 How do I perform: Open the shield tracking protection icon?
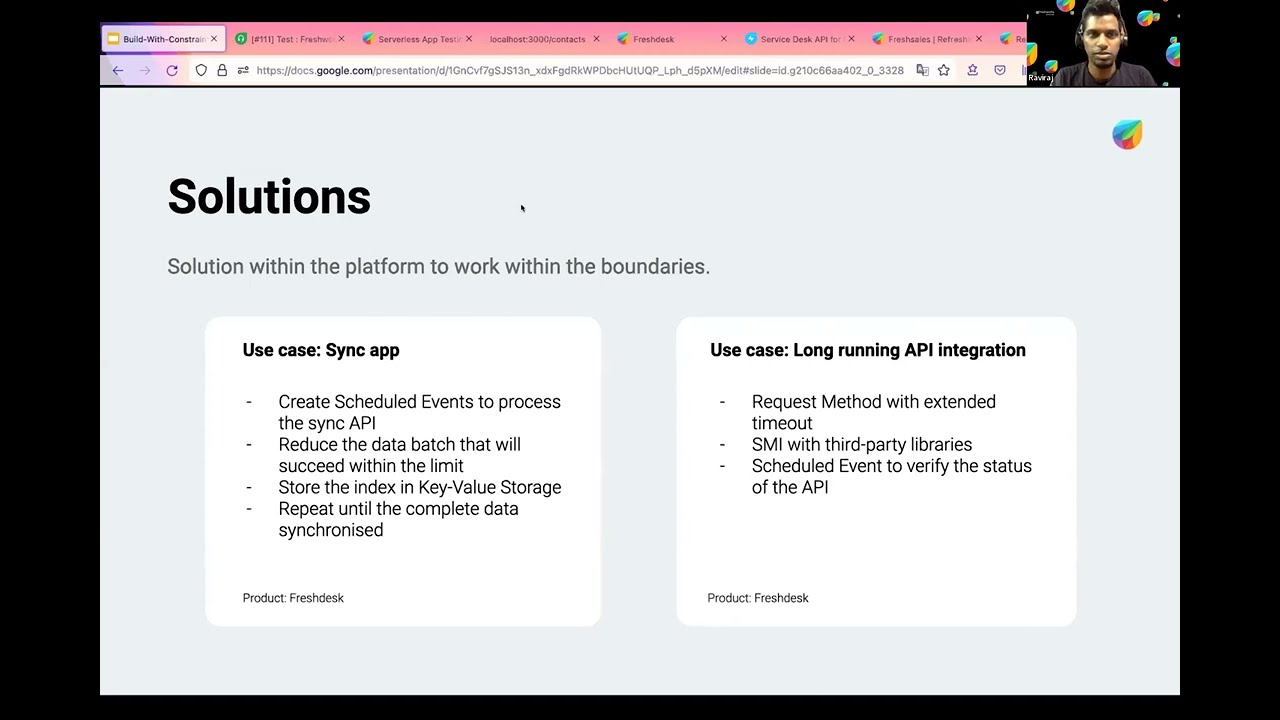click(x=201, y=70)
